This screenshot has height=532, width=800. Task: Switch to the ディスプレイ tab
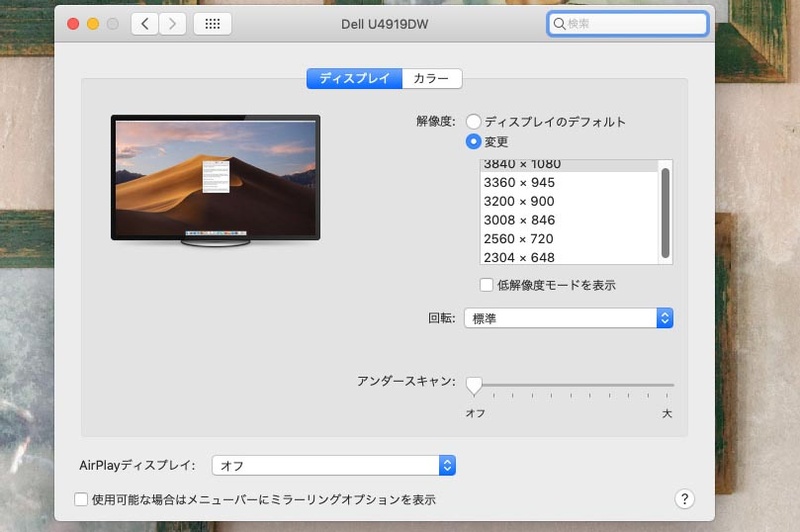pos(354,79)
